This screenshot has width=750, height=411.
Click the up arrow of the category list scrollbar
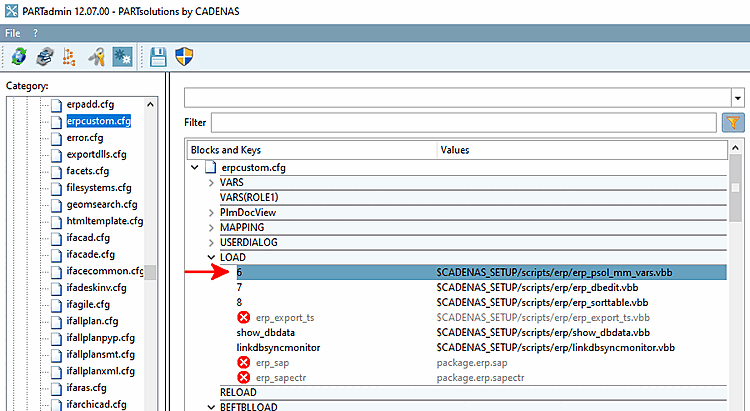[x=150, y=104]
